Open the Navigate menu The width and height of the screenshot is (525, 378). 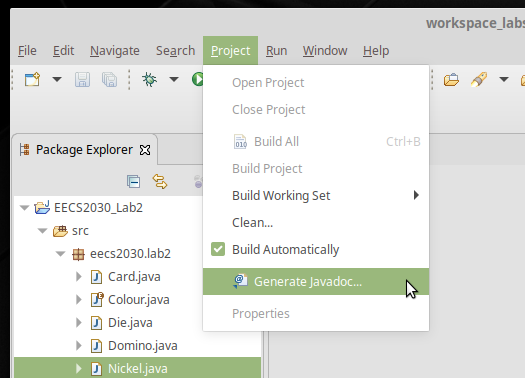[115, 51]
